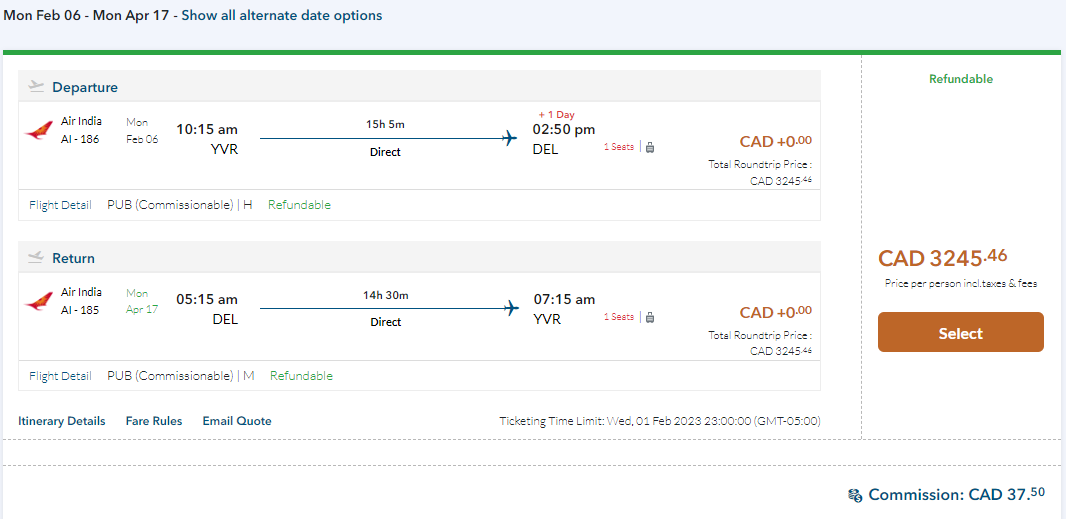Image resolution: width=1066 pixels, height=519 pixels.
Task: Click the airplane arrow on the departure route line
Action: click(x=509, y=137)
